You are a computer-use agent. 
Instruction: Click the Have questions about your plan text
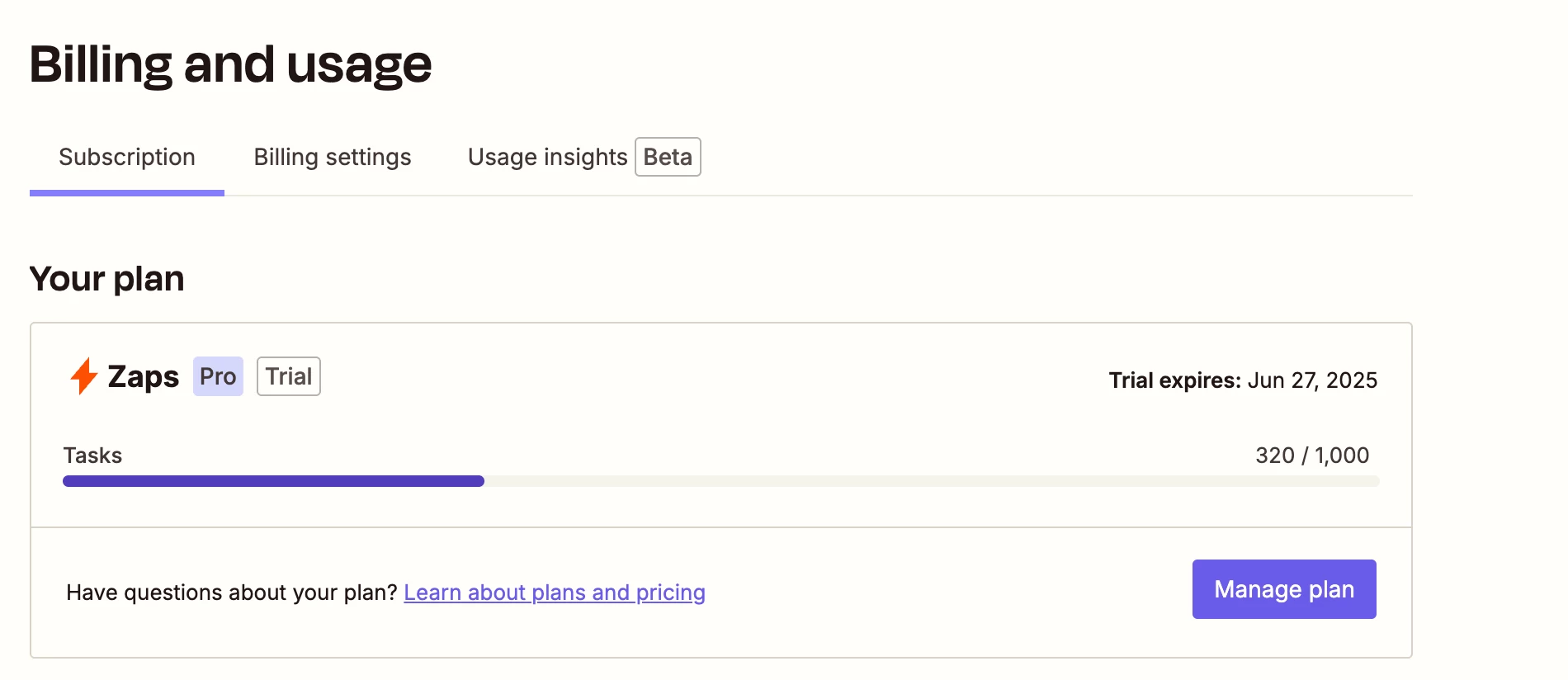click(x=232, y=593)
